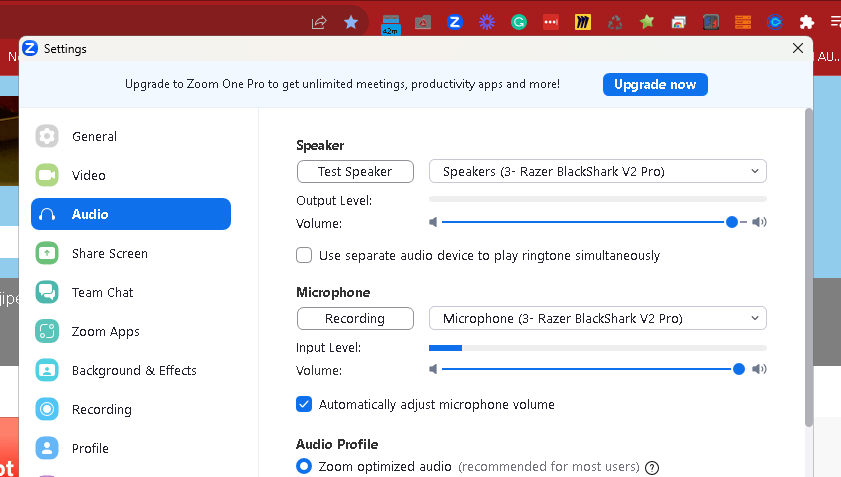Click the gray folder extension icon
The height and width of the screenshot is (477, 841).
(423, 22)
